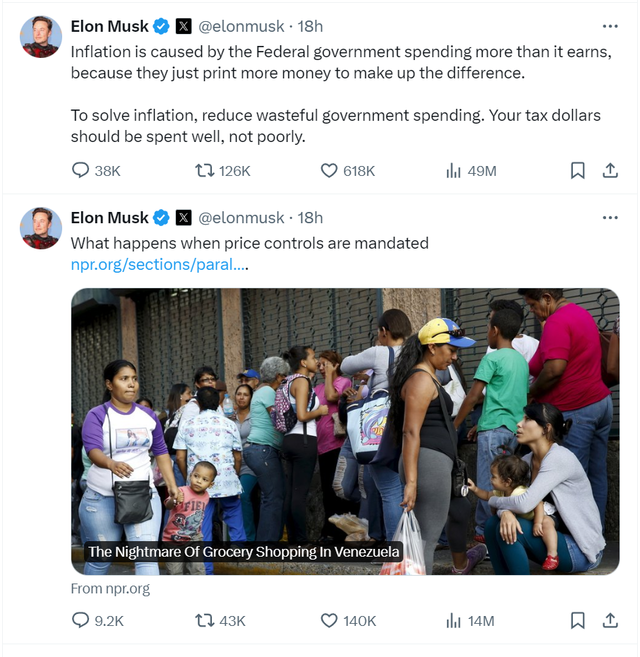640x657 pixels.
Task: Click @elonmusk handle on the first tweet
Action: point(241,26)
